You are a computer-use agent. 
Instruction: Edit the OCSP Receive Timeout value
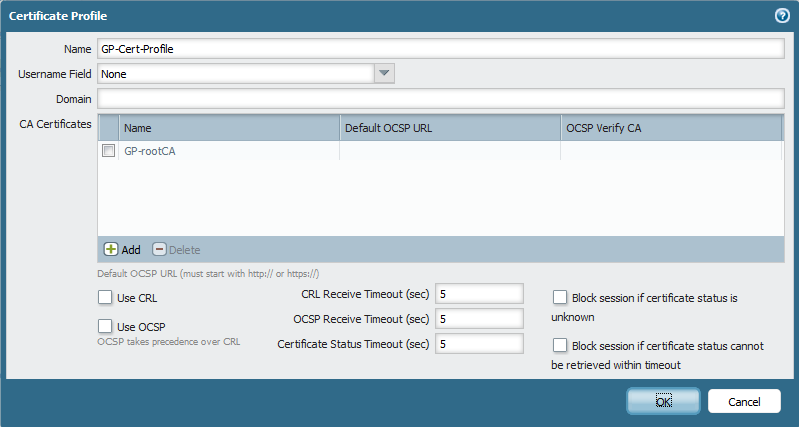coord(479,319)
